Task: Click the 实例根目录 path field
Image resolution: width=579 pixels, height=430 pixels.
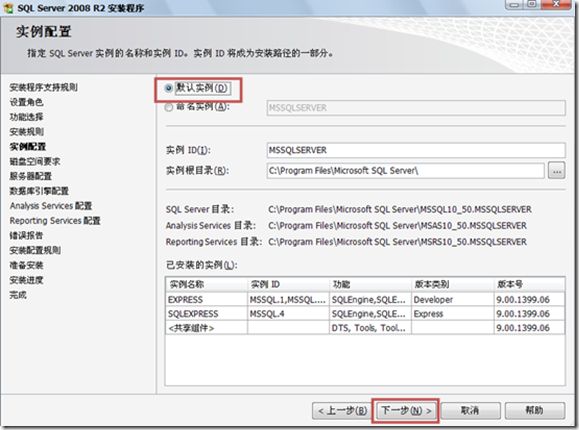Action: (x=405, y=171)
